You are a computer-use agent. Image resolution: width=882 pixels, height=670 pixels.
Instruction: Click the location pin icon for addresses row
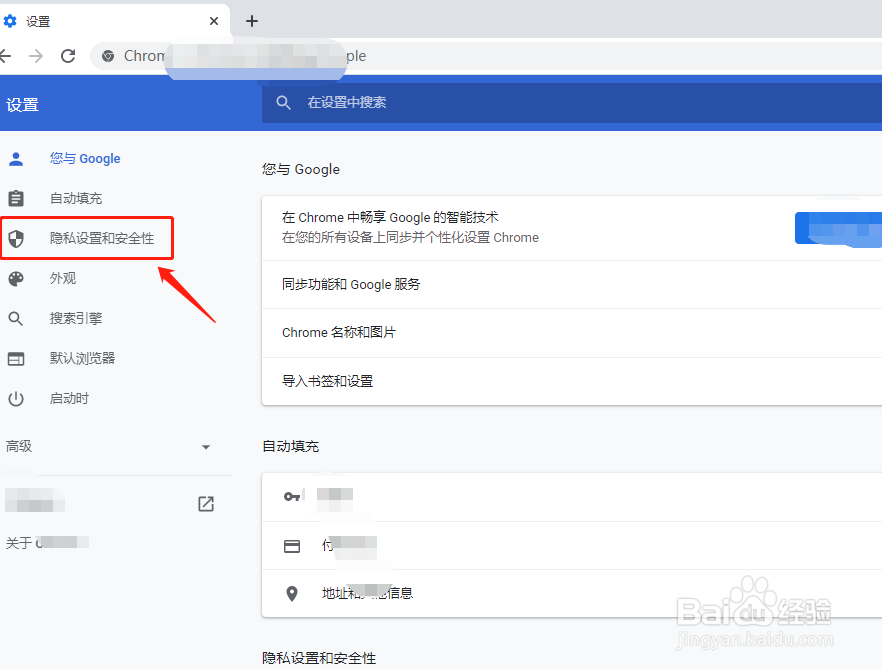[x=292, y=593]
